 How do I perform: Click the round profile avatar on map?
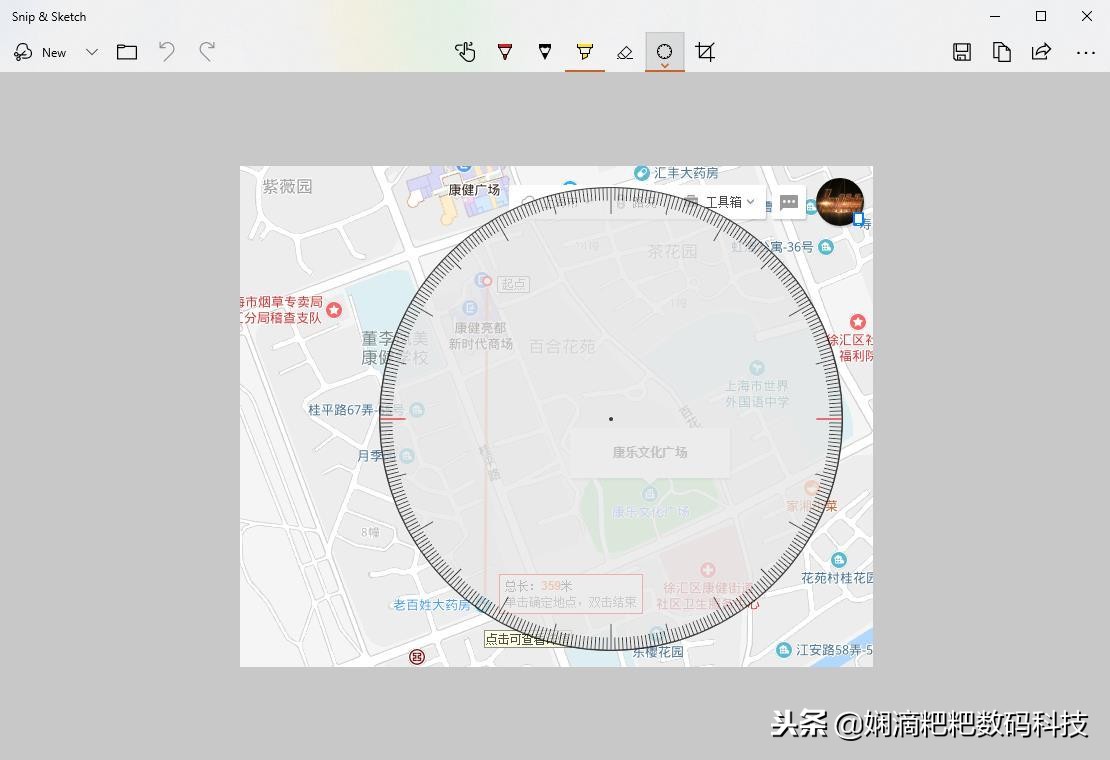840,202
